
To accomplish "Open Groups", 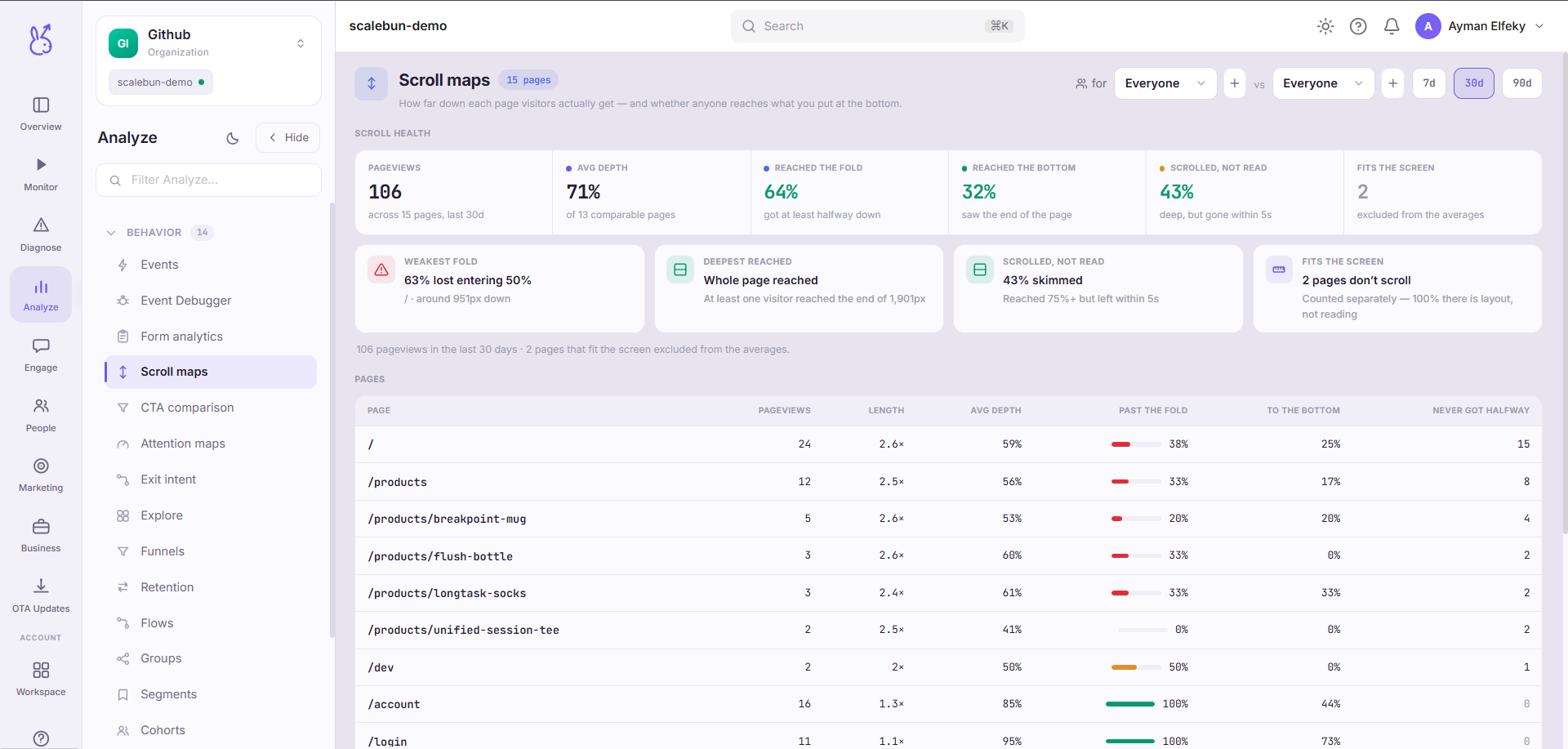I will (x=211, y=658).
